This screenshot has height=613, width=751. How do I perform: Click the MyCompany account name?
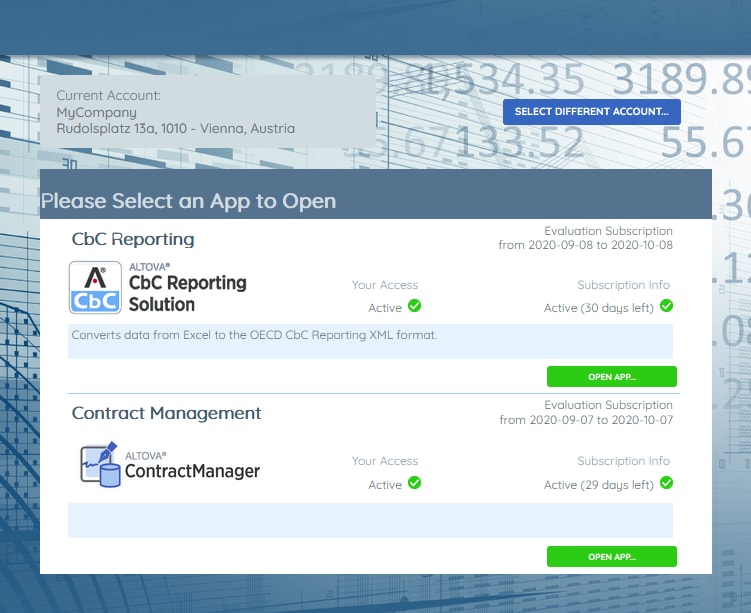tap(96, 113)
